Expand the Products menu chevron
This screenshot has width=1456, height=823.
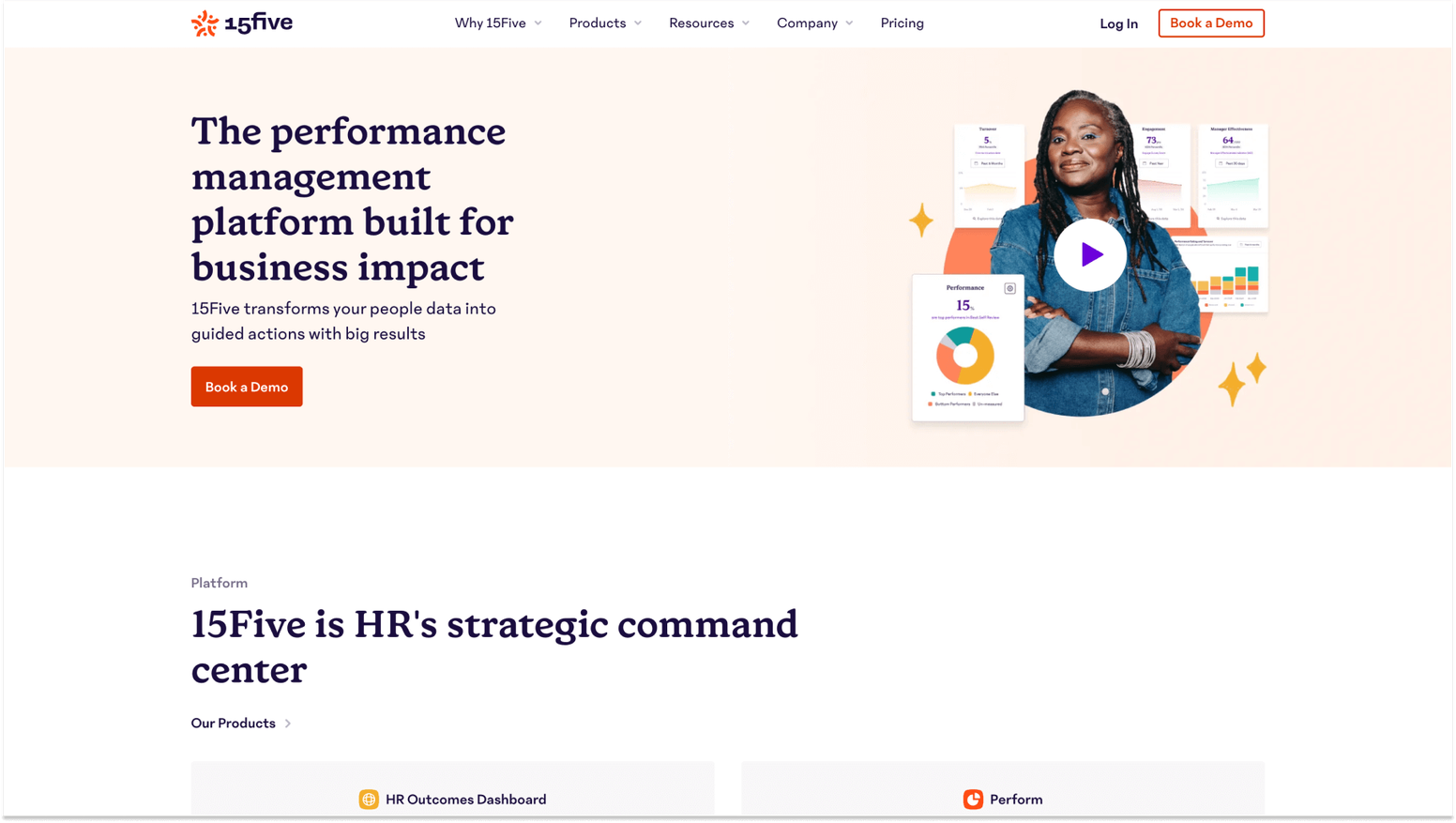[x=638, y=23]
